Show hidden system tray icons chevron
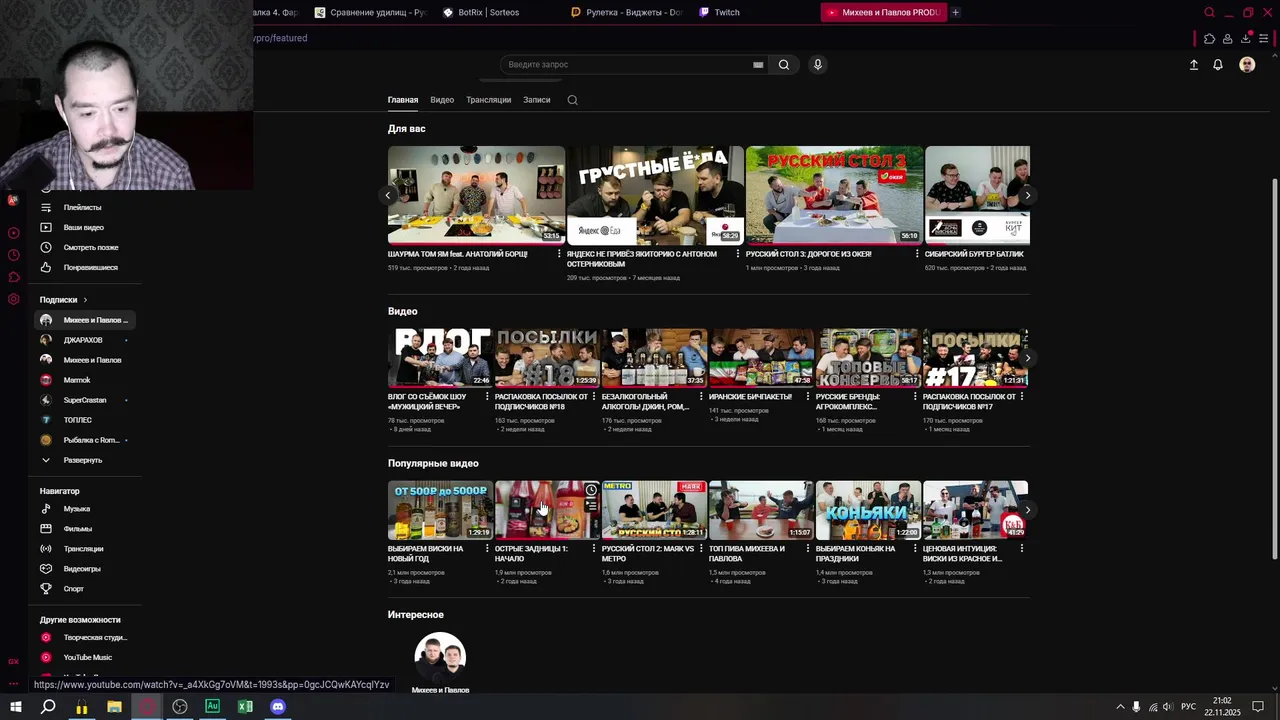This screenshot has width=1280, height=720. 1120,707
